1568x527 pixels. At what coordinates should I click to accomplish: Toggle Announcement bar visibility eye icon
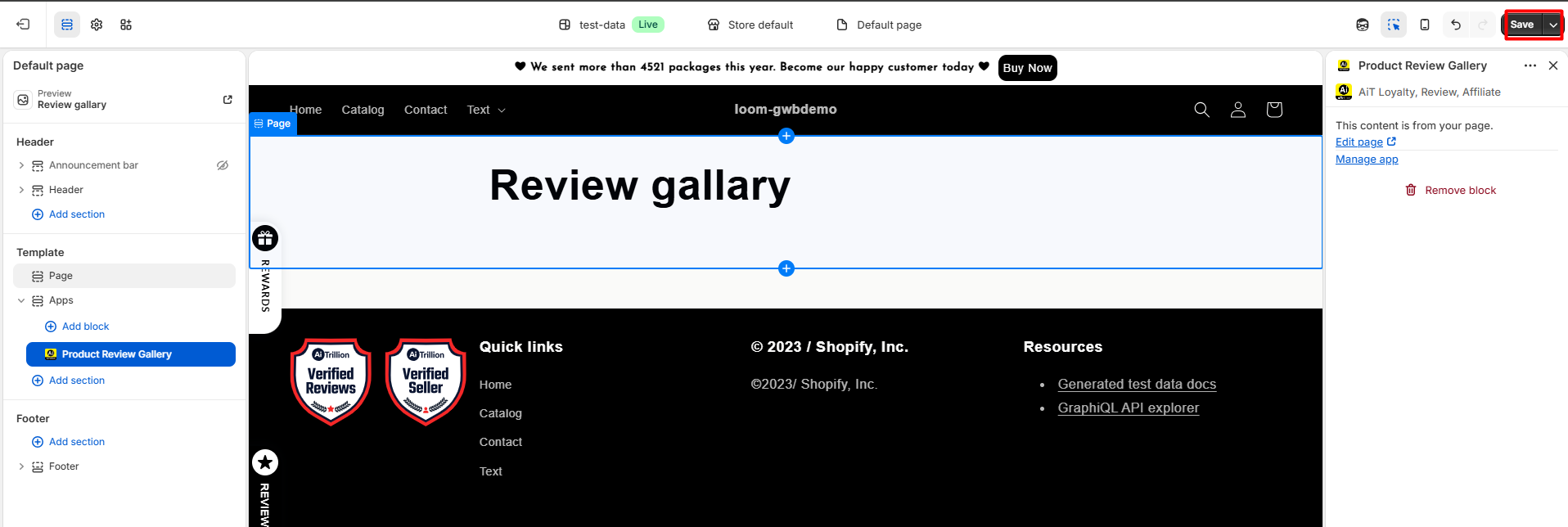coord(222,165)
